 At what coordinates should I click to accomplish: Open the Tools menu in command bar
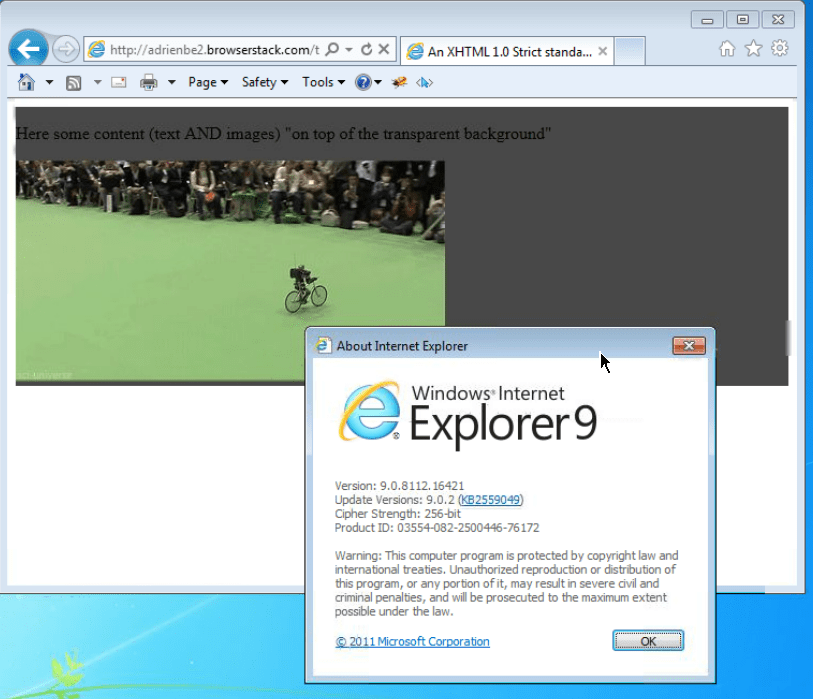(324, 82)
